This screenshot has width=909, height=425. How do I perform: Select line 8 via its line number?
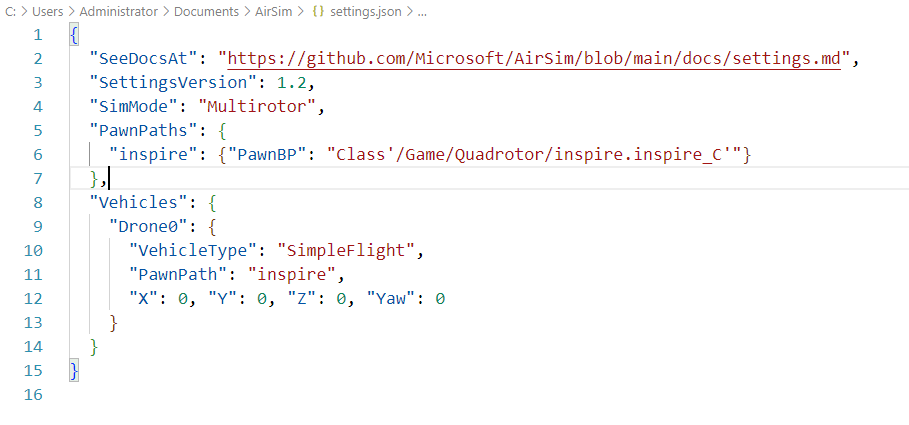[x=37, y=203]
